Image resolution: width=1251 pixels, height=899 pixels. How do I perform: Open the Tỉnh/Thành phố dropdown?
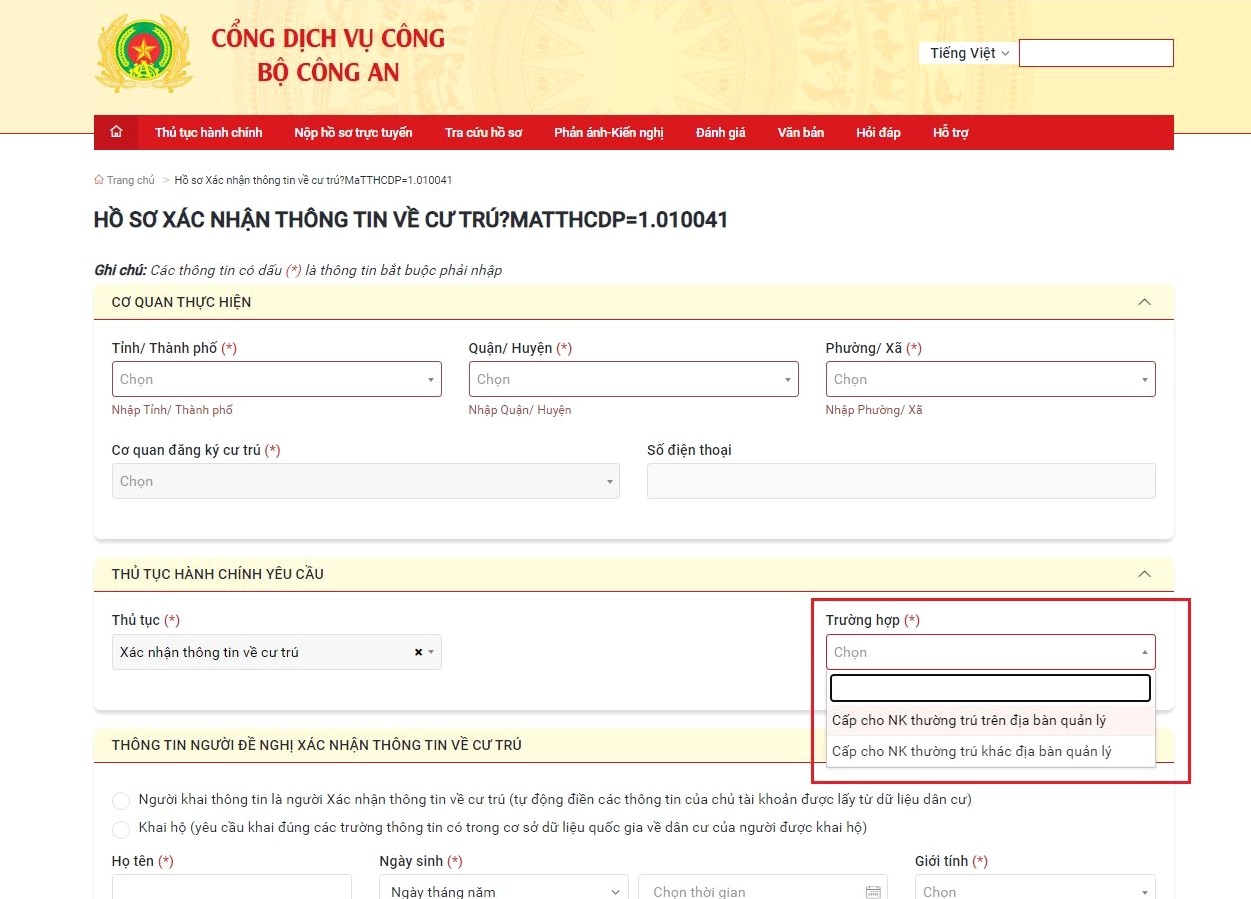click(x=276, y=379)
